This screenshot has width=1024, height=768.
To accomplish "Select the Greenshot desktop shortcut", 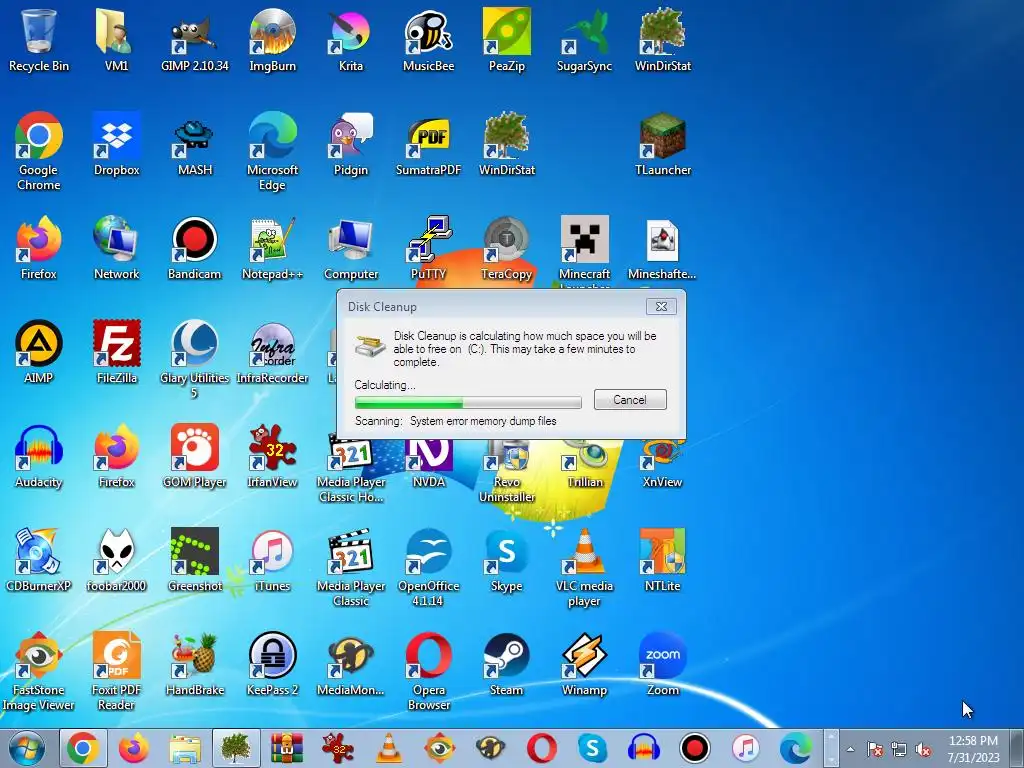I will pos(195,560).
